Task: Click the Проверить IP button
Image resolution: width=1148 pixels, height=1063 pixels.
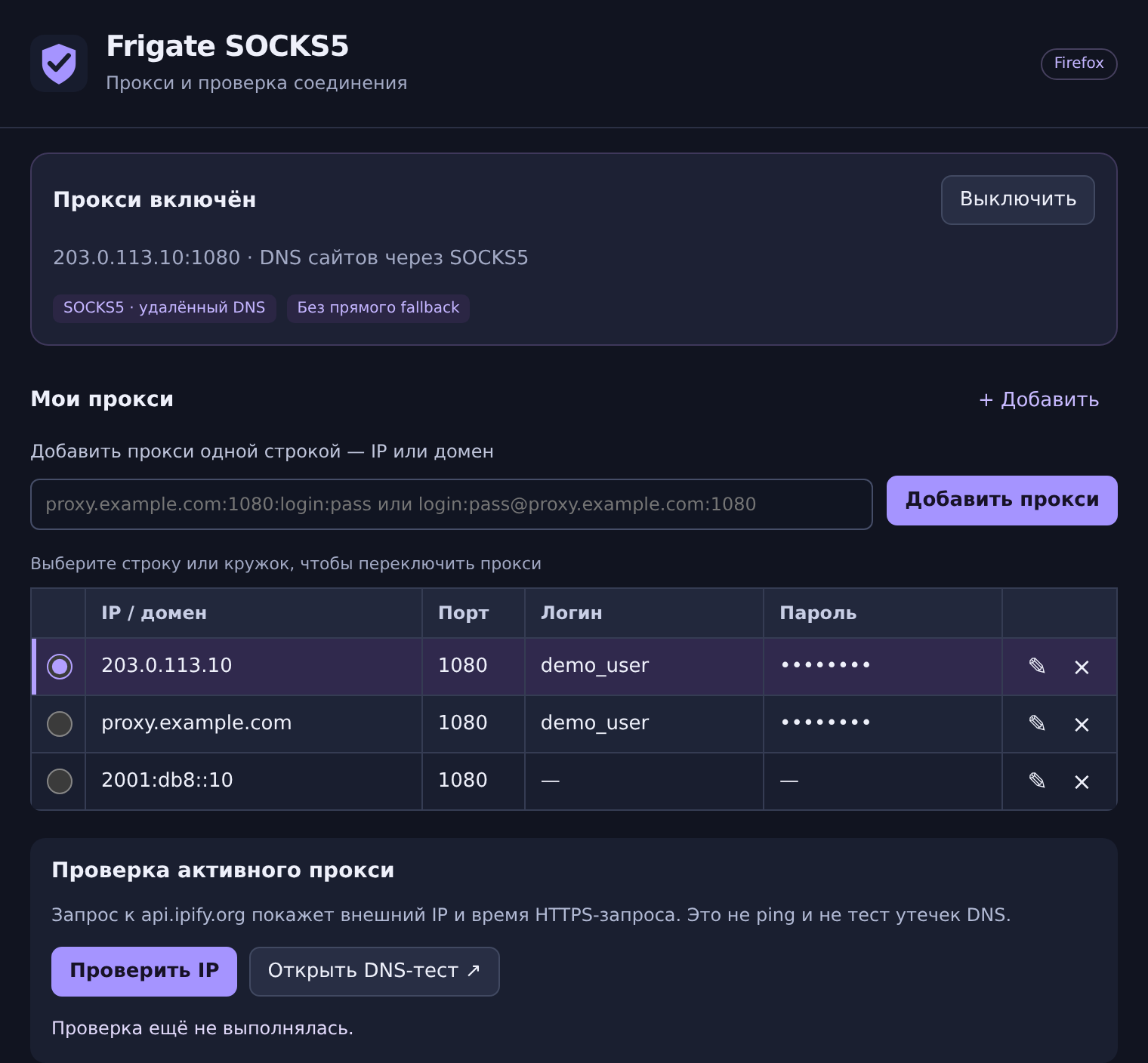Action: [x=144, y=972]
